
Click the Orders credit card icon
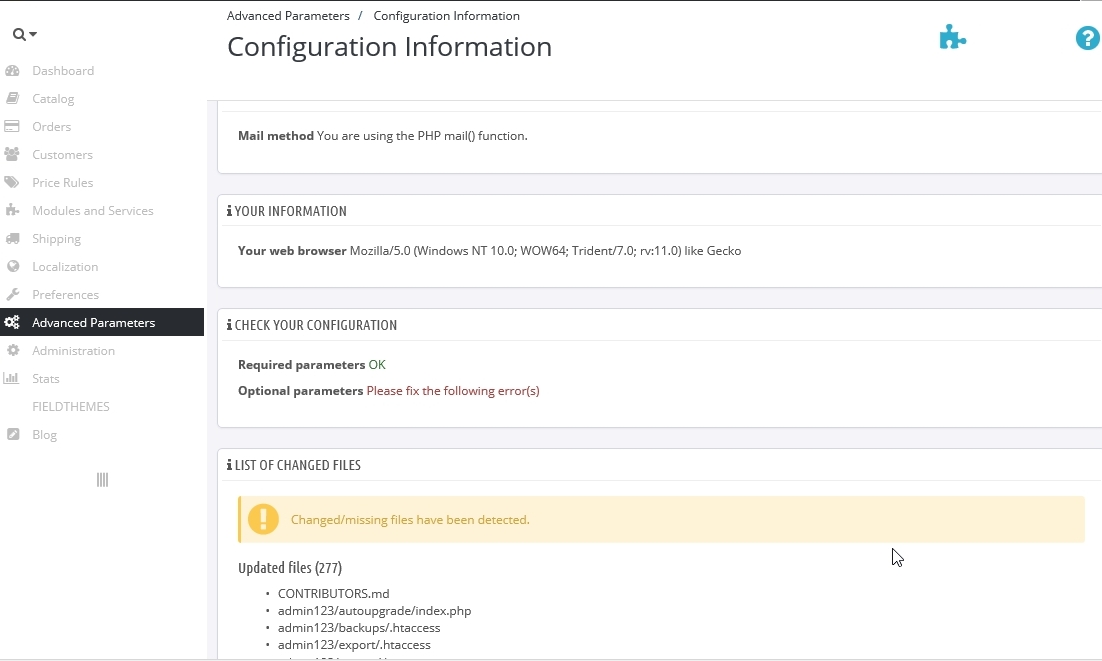pos(12,127)
